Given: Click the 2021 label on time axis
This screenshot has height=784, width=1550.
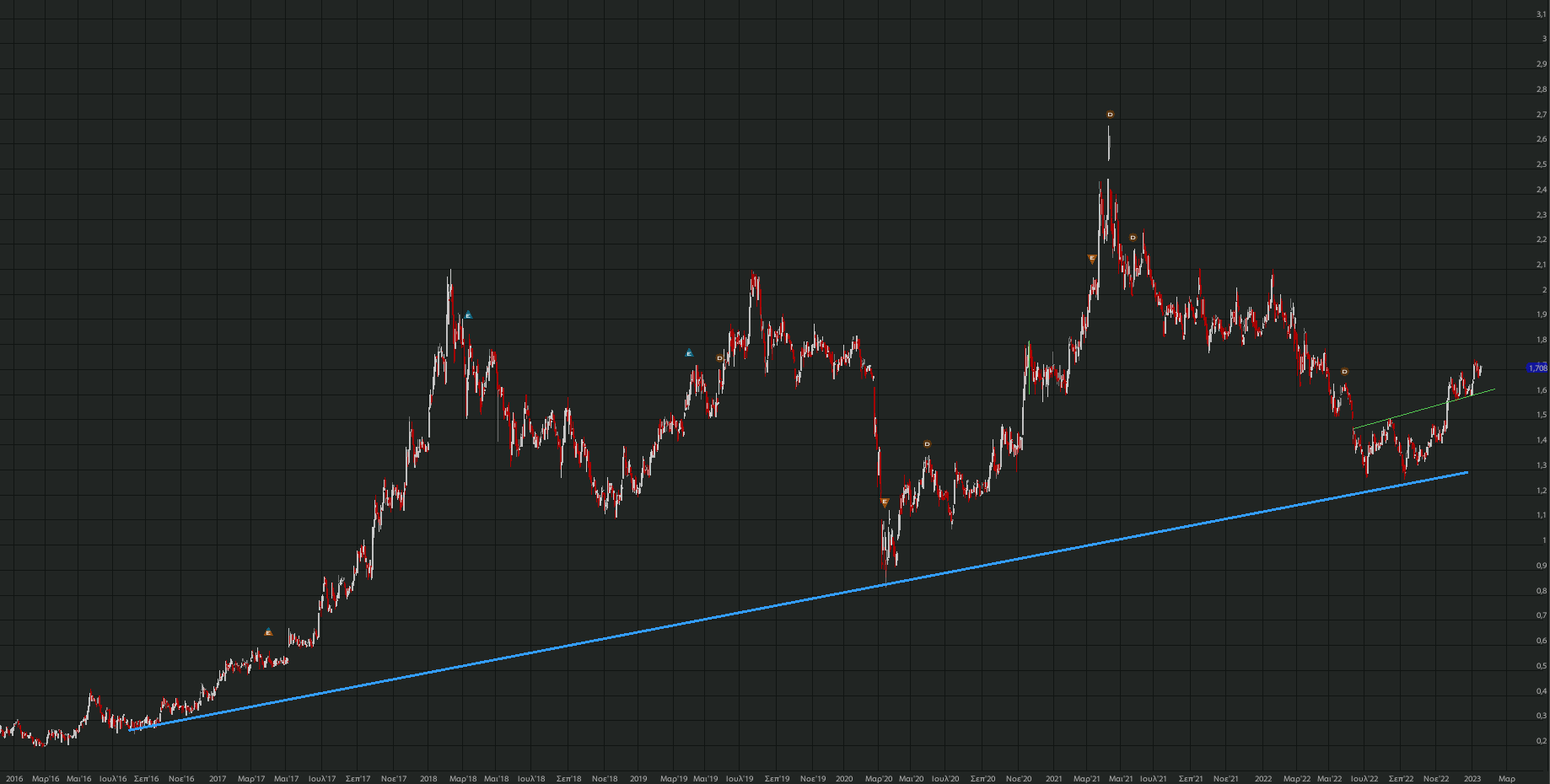Looking at the screenshot, I should tap(1054, 779).
